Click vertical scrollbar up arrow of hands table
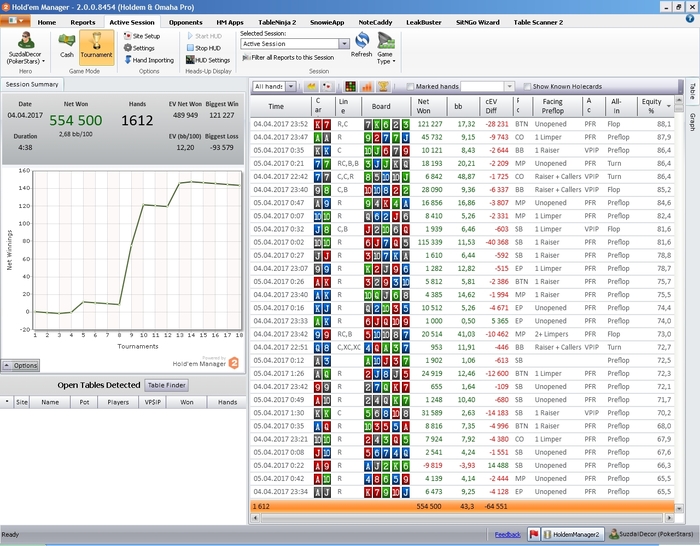Screen dimensions: 700x546 pos(679,100)
